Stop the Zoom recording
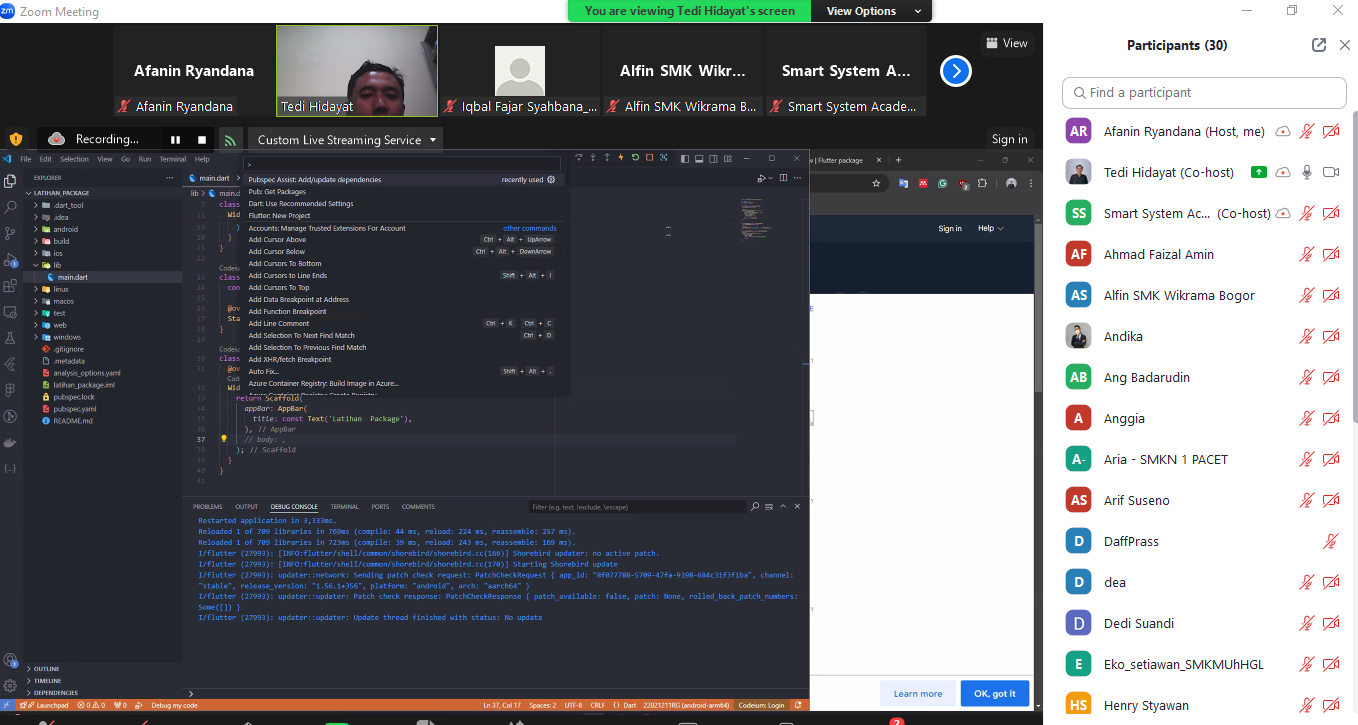 point(202,140)
